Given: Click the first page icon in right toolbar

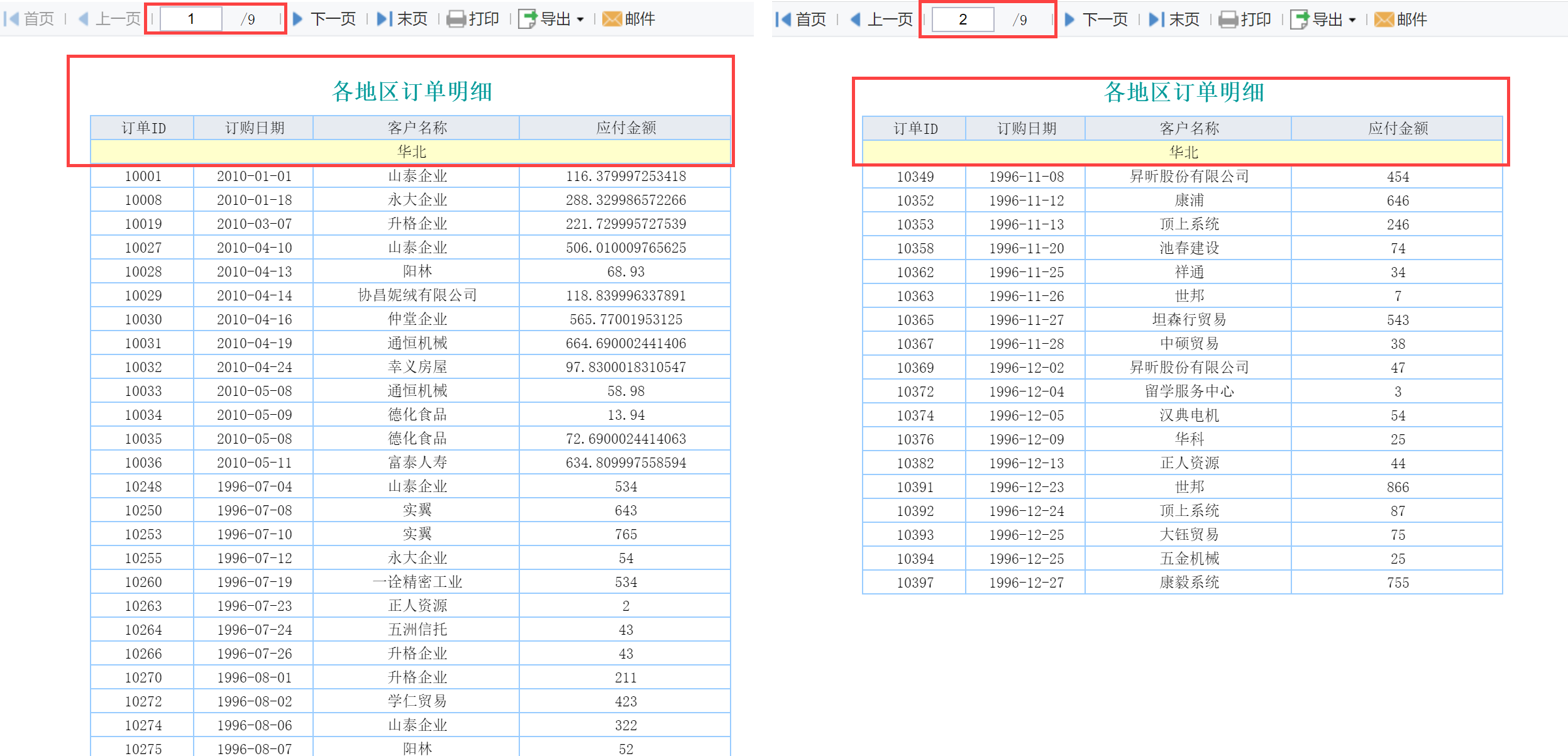Looking at the screenshot, I should click(783, 20).
